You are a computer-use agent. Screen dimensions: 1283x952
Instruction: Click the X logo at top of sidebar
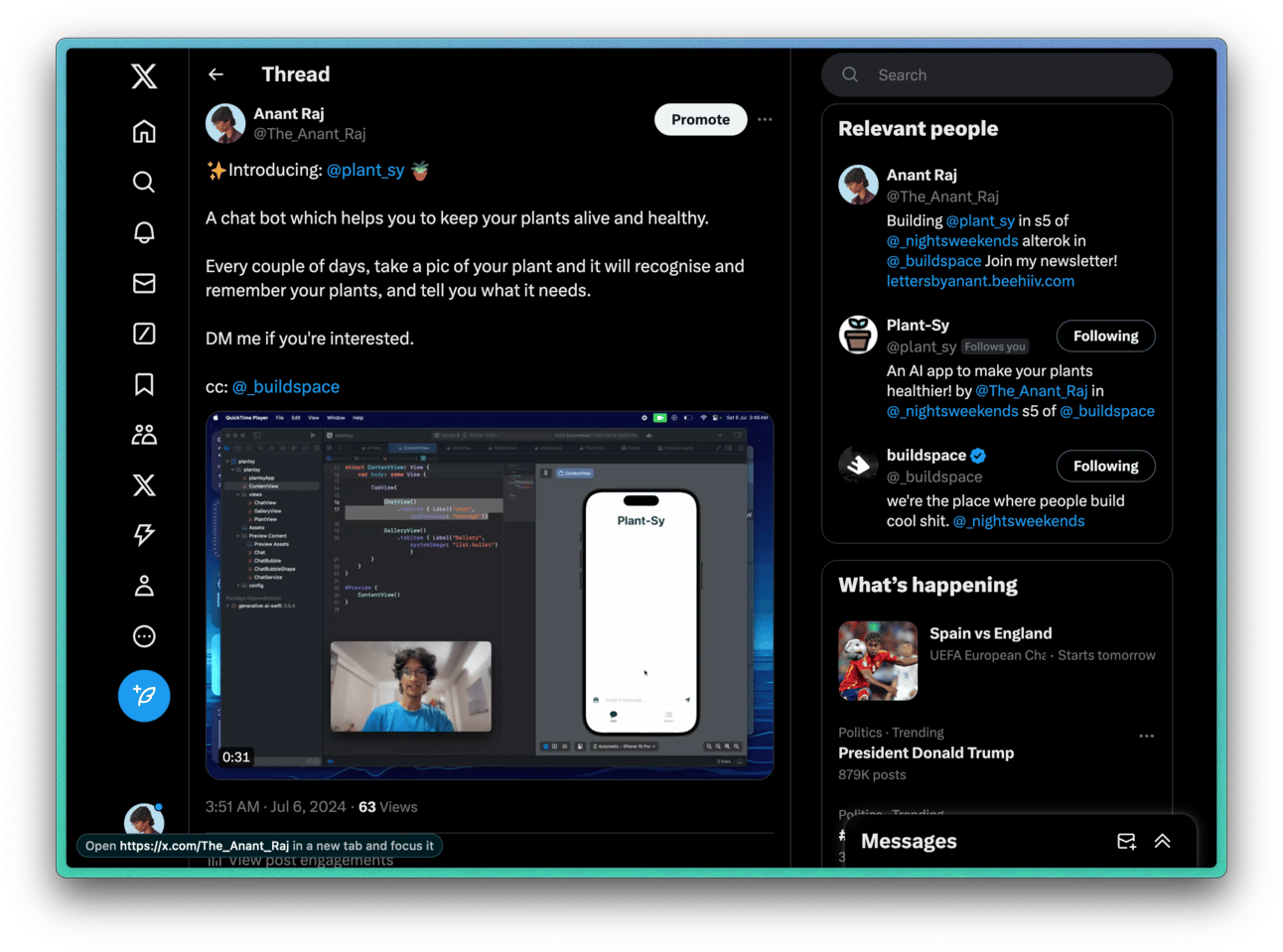pyautogui.click(x=144, y=75)
